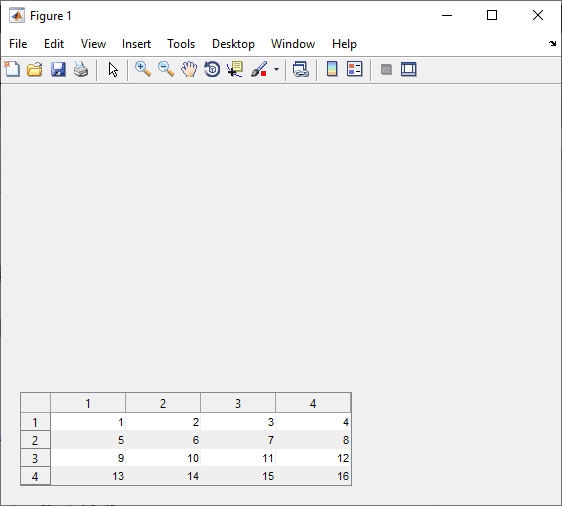
Task: Save the figure using floppy disk icon
Action: [x=58, y=69]
